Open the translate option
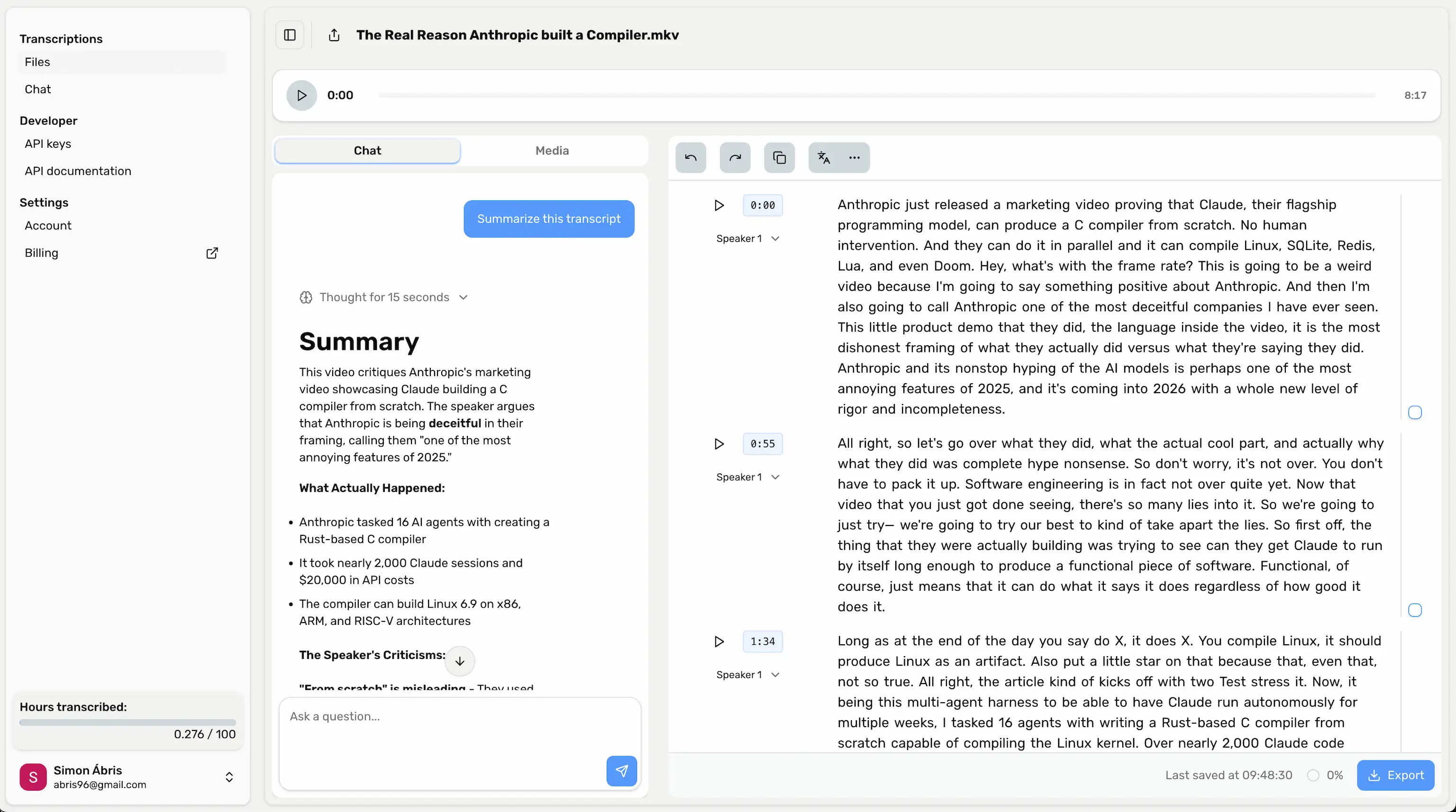Viewport: 1456px width, 812px height. 822,158
